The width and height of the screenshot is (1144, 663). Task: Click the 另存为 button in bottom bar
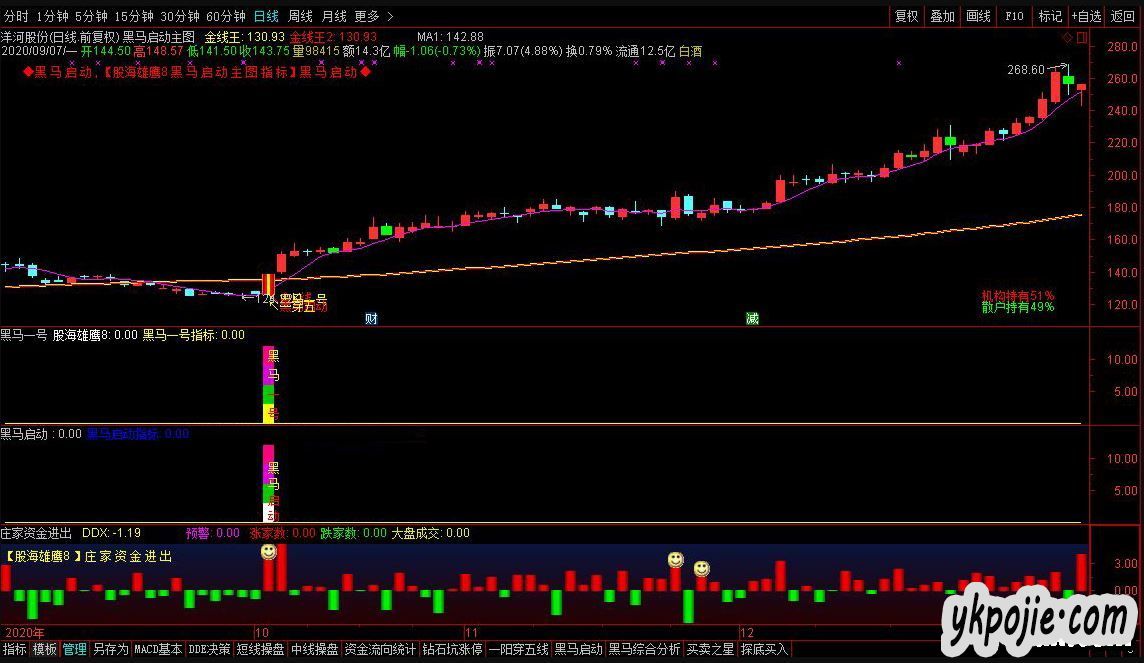click(110, 649)
